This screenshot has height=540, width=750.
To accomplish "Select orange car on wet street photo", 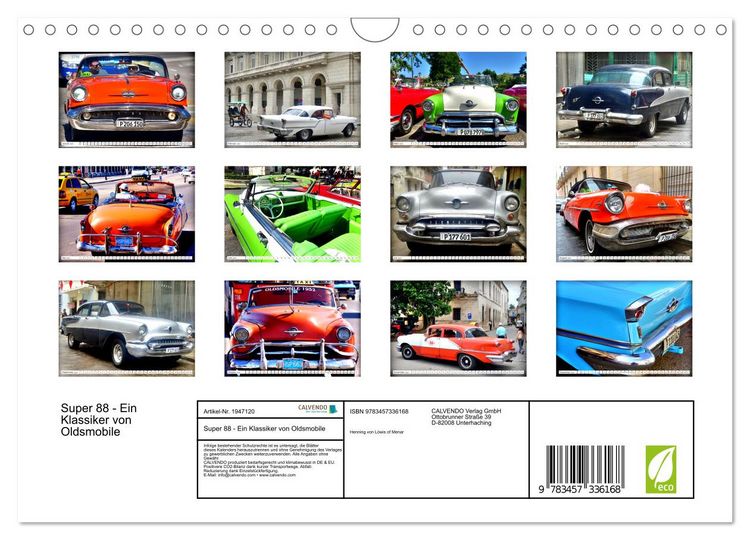I will pyautogui.click(x=624, y=214).
